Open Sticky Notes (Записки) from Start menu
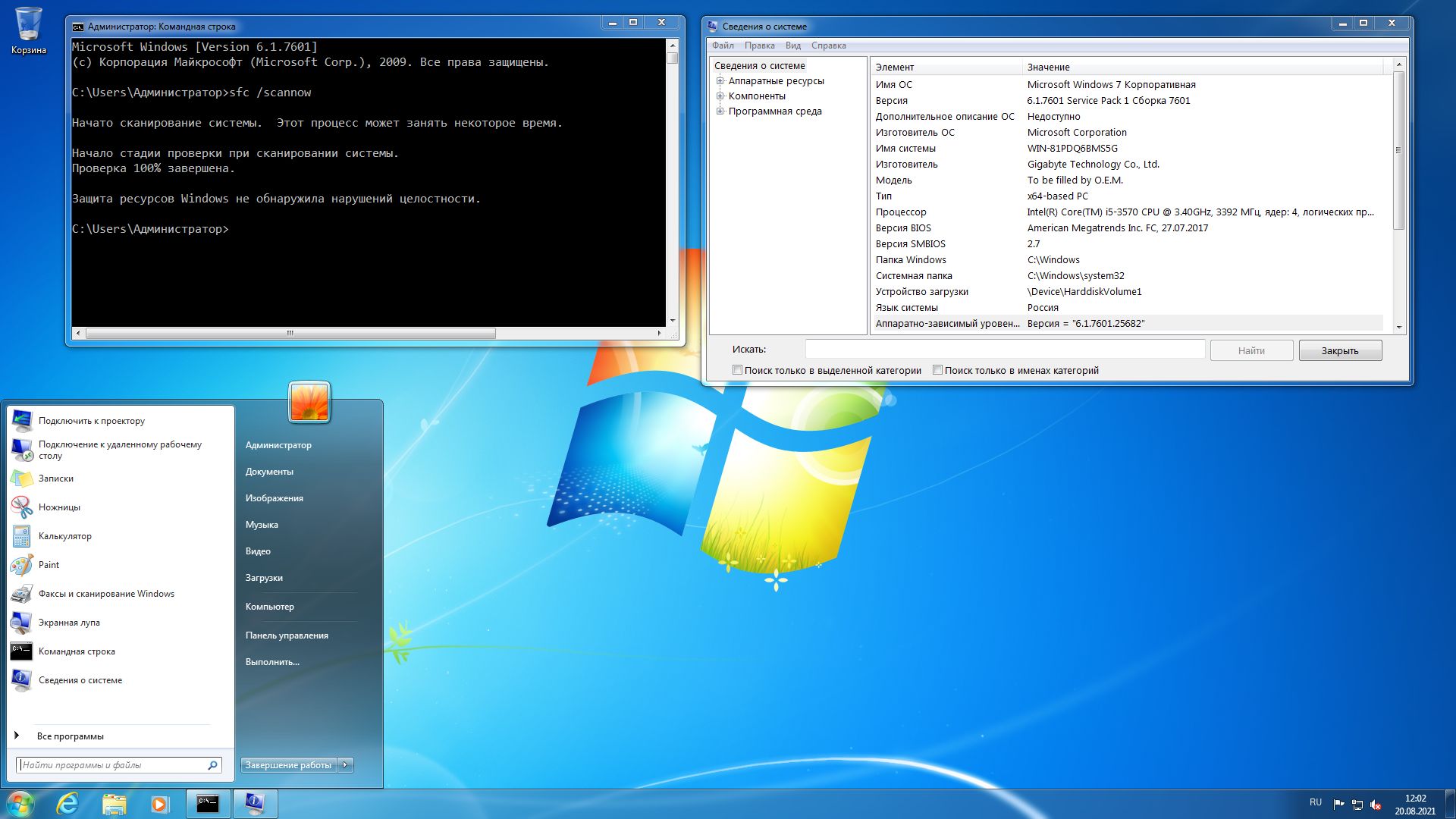The width and height of the screenshot is (1456, 819). 55,479
